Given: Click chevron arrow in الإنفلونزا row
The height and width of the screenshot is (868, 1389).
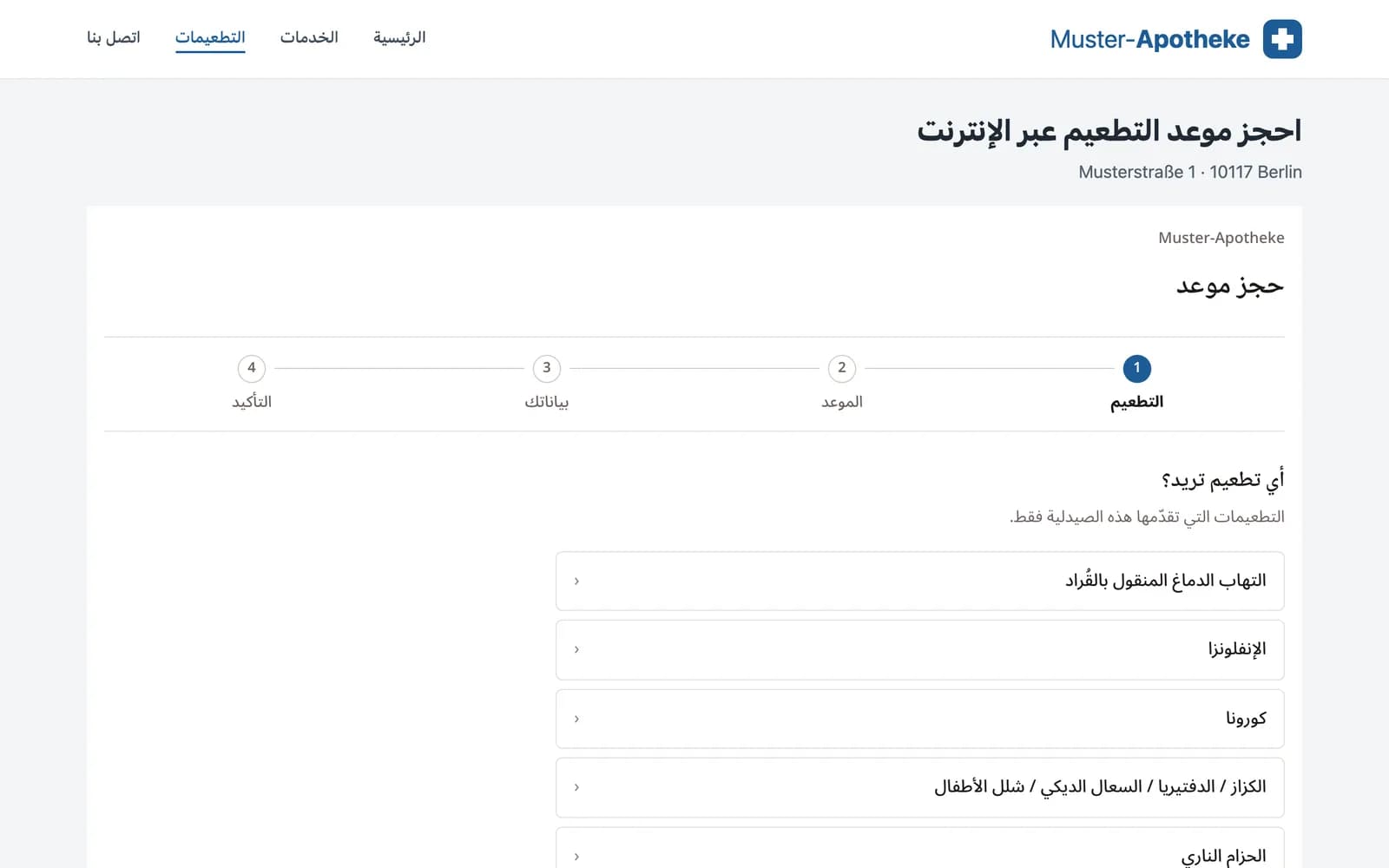Looking at the screenshot, I should [x=576, y=649].
